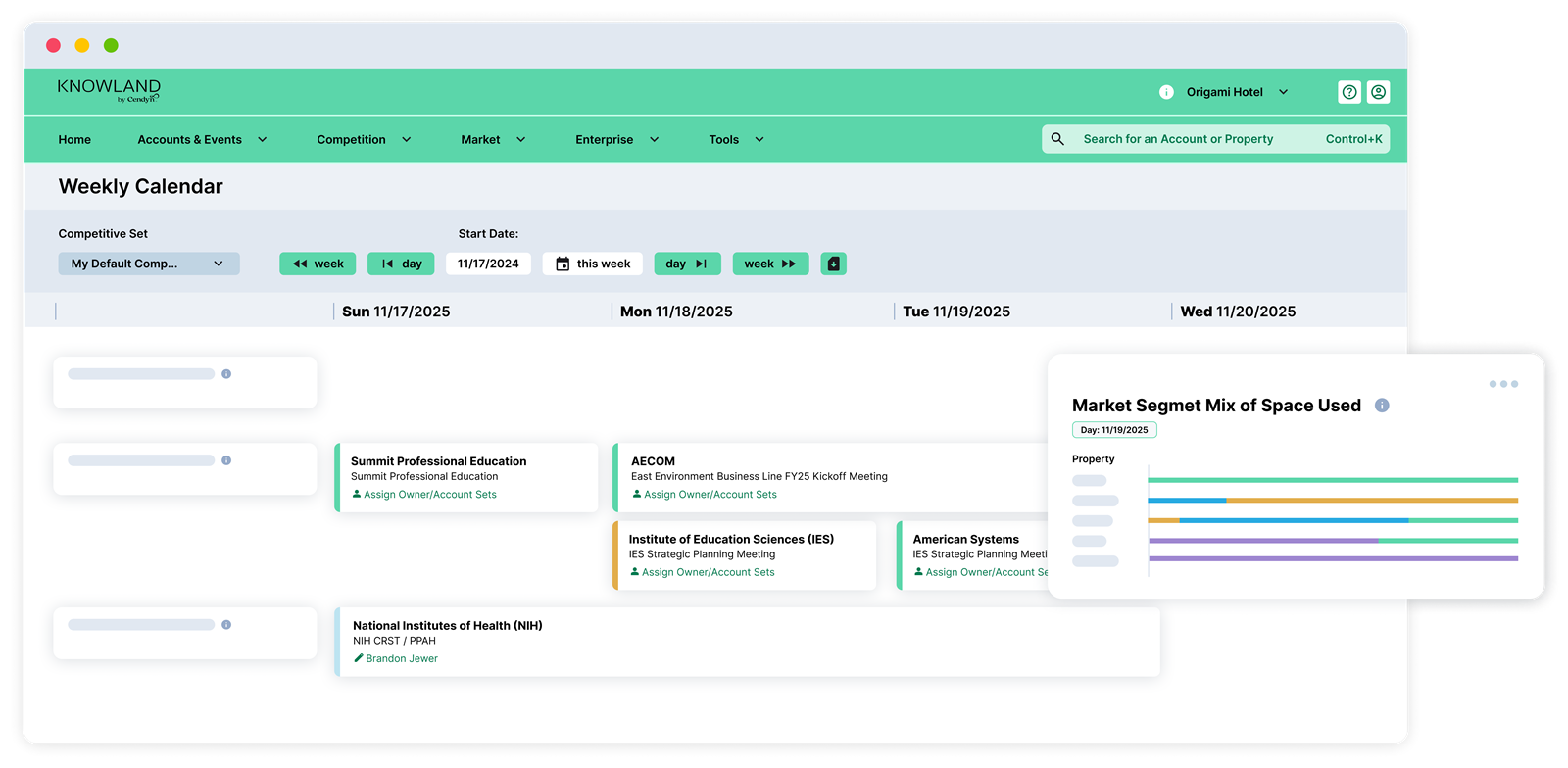Click the Mon 11/18/2025 column header

(x=676, y=312)
